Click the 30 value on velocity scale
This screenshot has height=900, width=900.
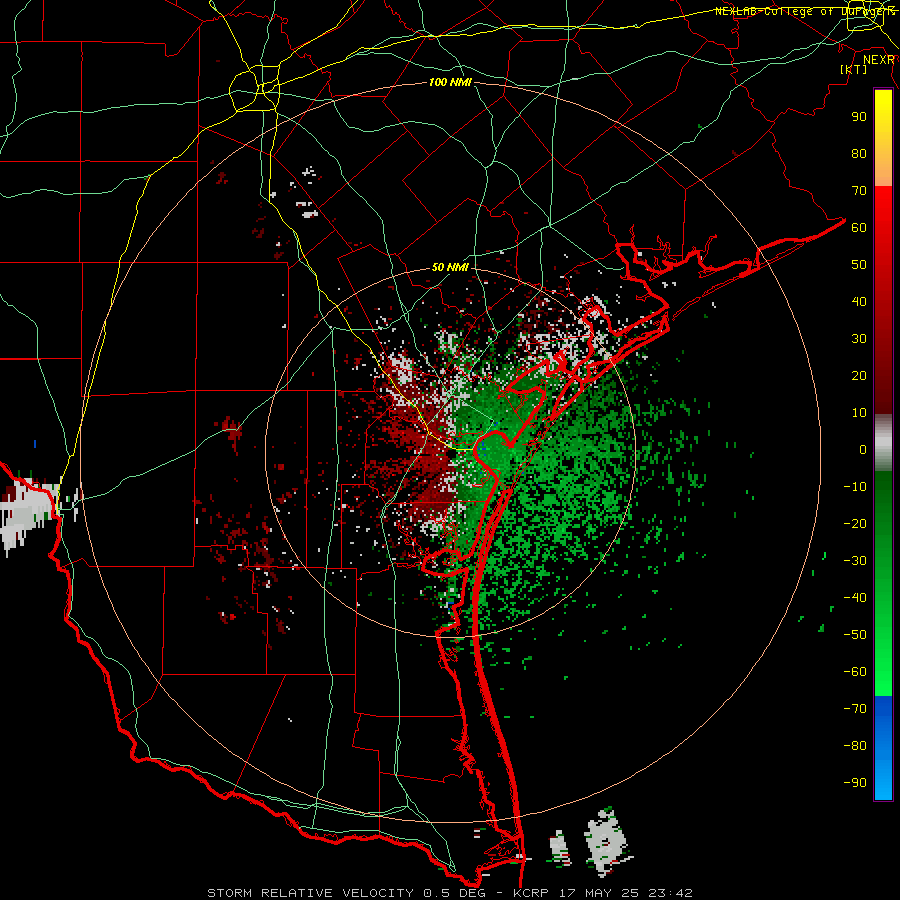pos(859,339)
